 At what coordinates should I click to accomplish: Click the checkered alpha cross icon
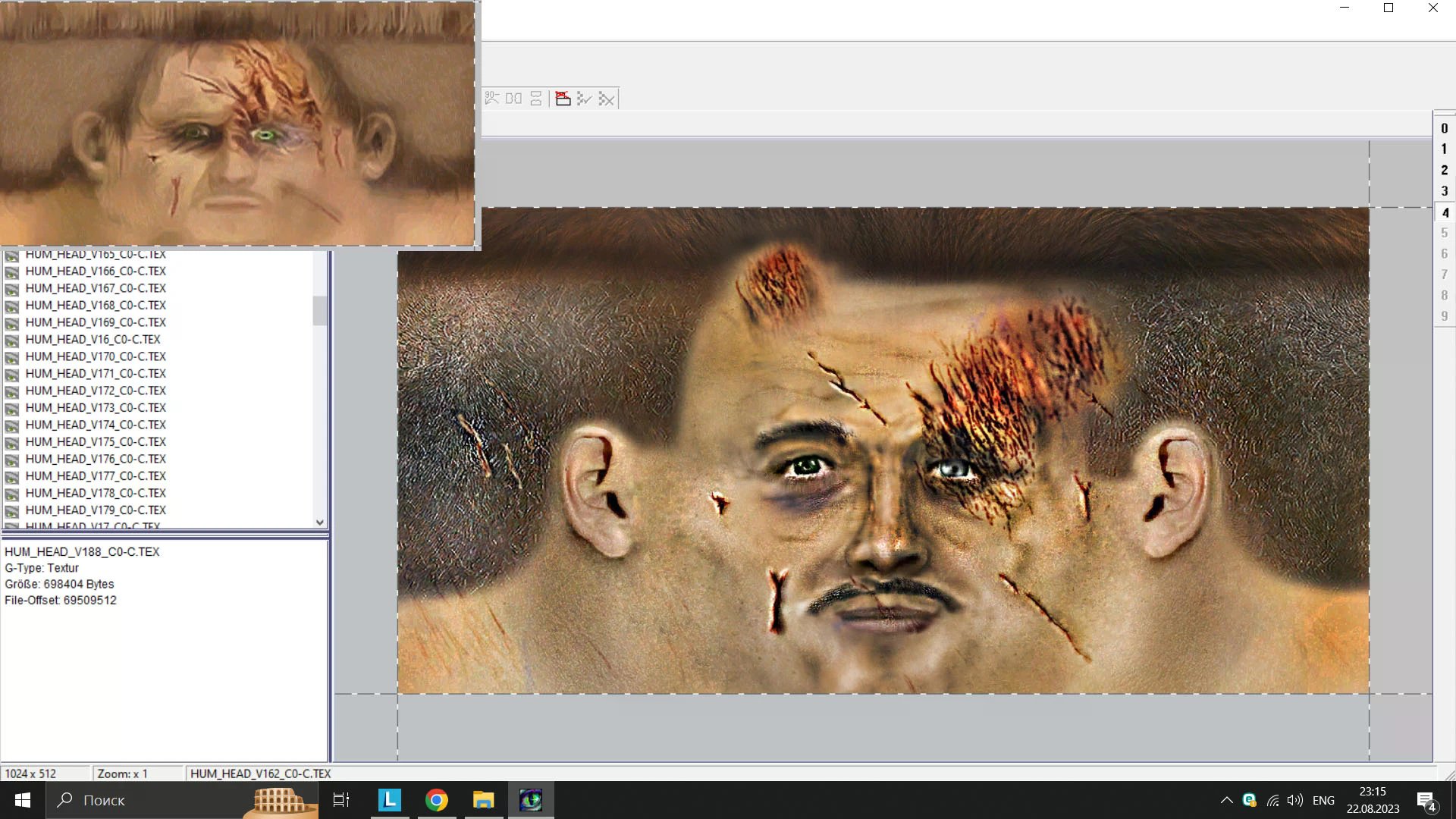pyautogui.click(x=607, y=99)
